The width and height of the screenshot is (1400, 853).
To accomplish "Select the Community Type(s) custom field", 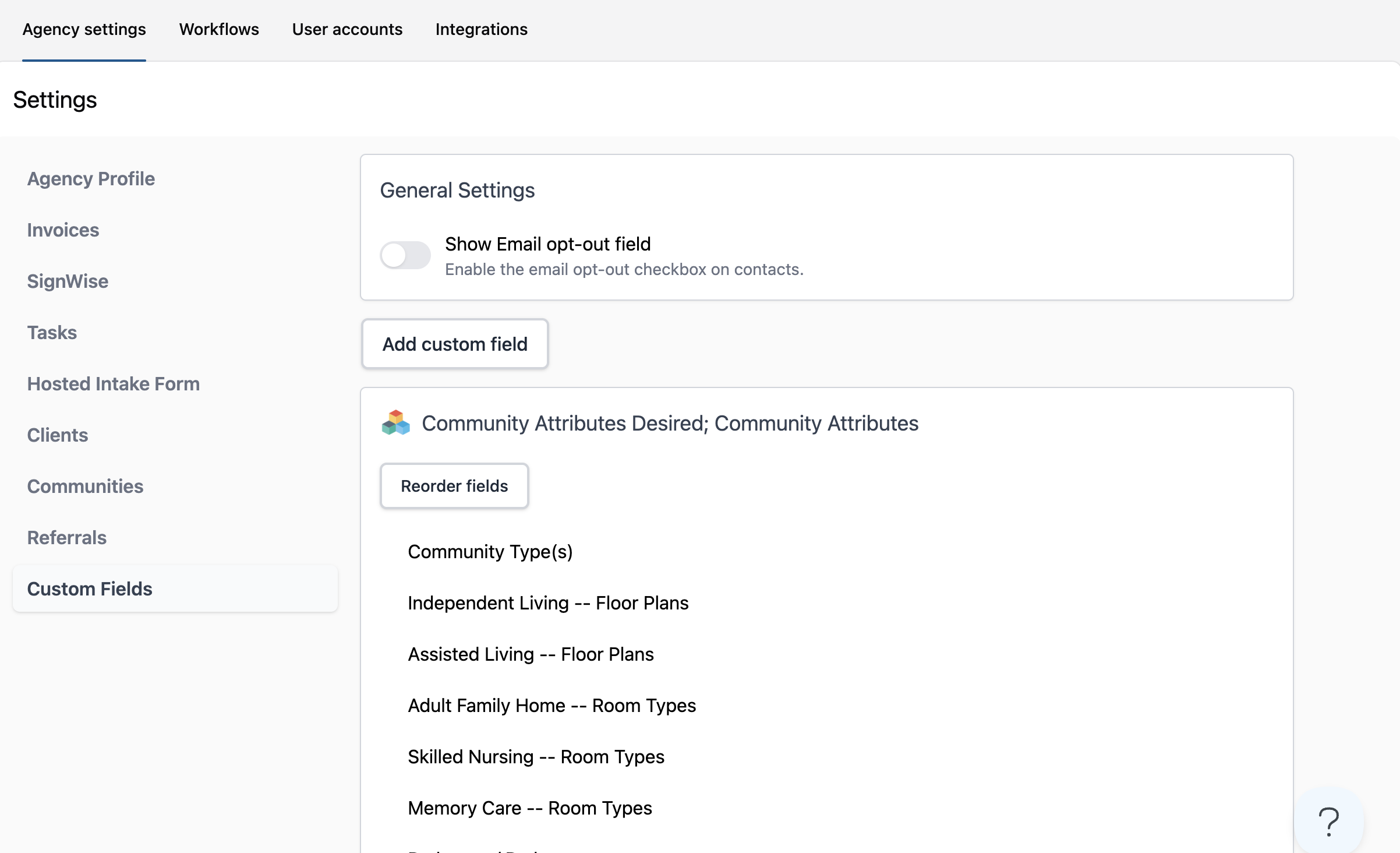I will [x=490, y=552].
